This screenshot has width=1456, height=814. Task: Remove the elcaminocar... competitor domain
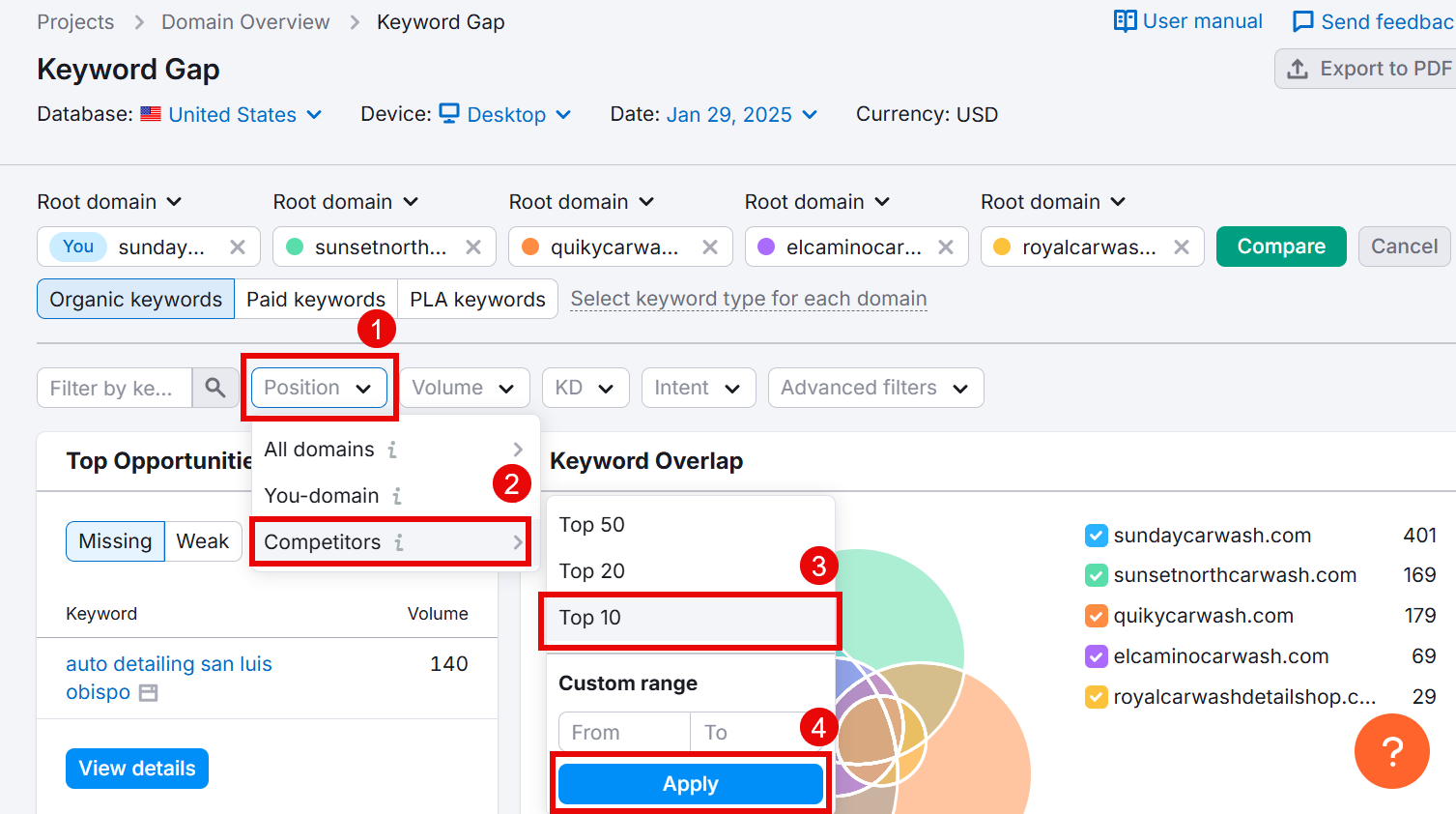click(946, 247)
